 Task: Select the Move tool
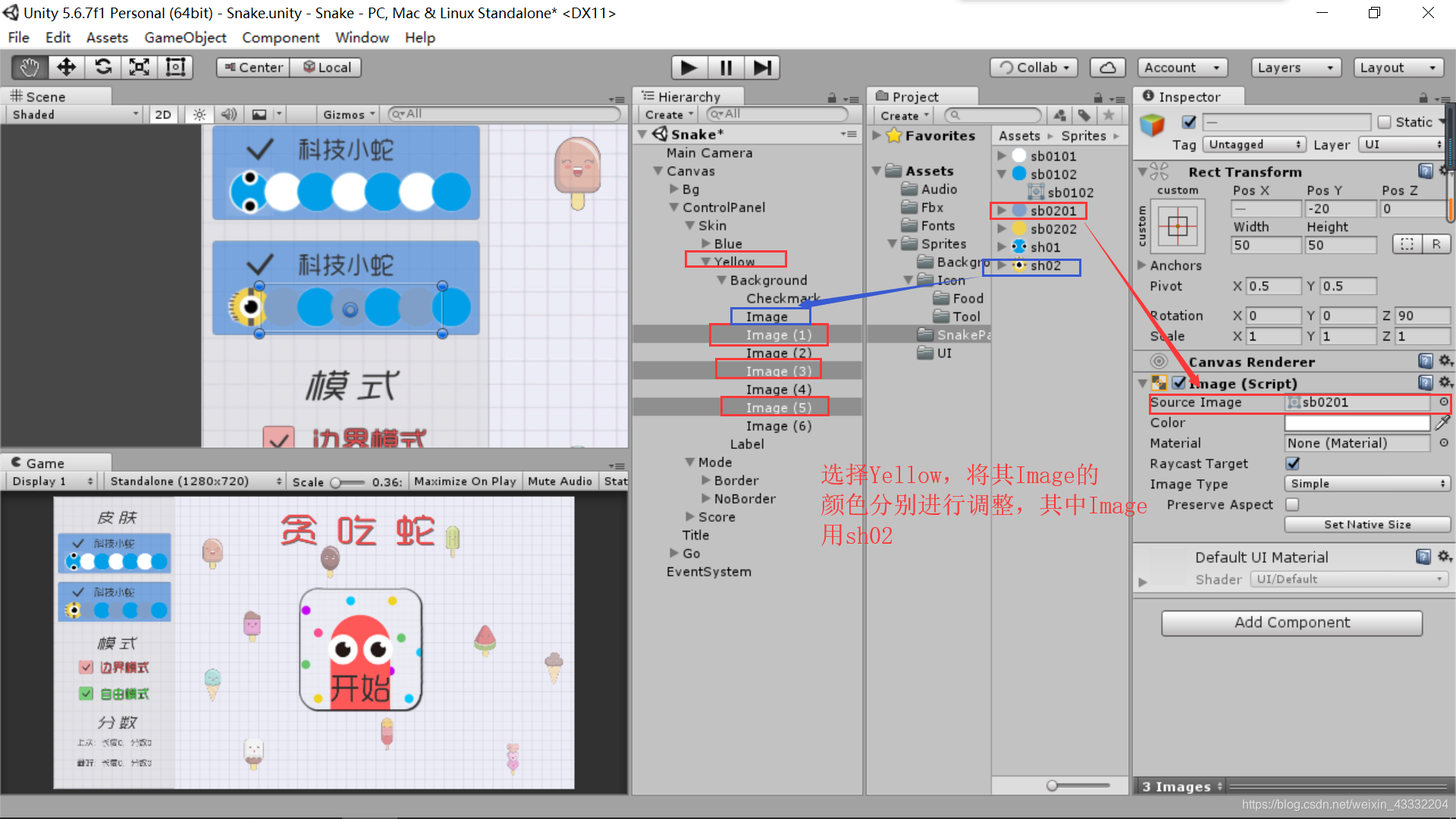pyautogui.click(x=67, y=67)
